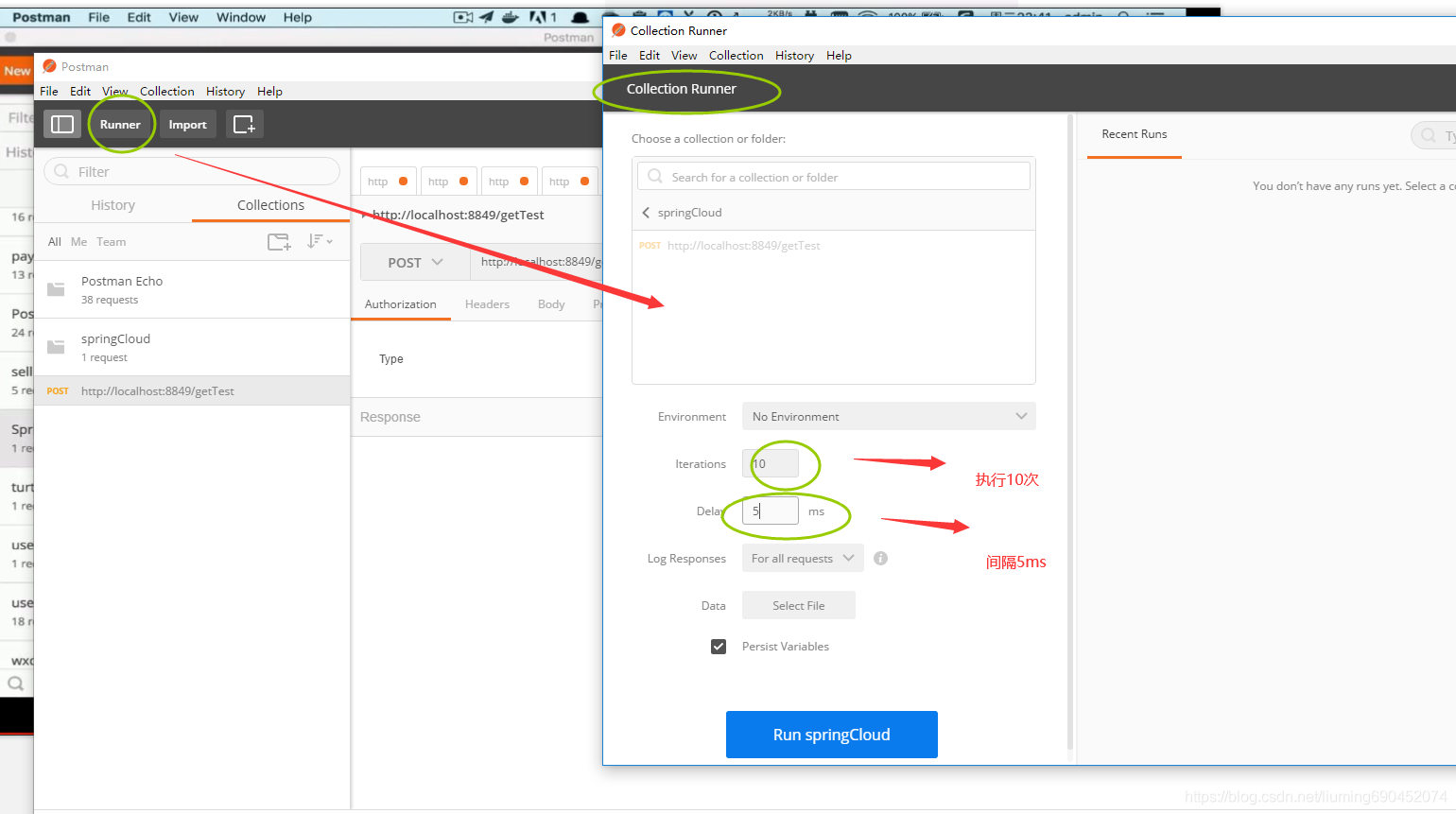Click Run springCloud button
Viewport: 1456px width, 814px height.
pyautogui.click(x=832, y=735)
